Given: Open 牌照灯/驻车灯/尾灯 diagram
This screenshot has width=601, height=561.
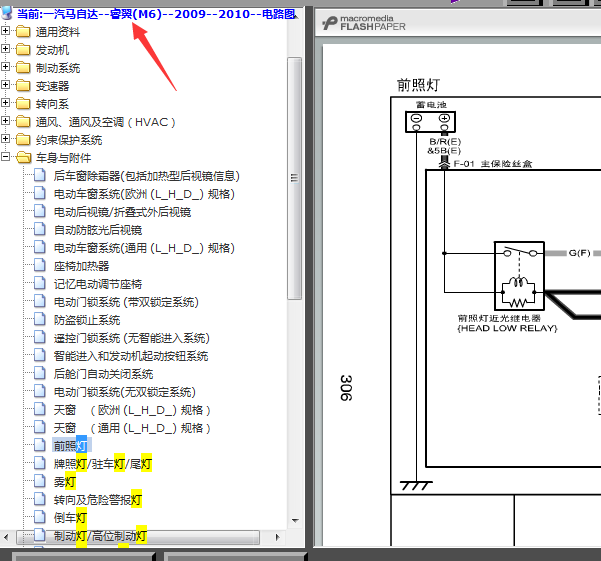Looking at the screenshot, I should pyautogui.click(x=103, y=464).
